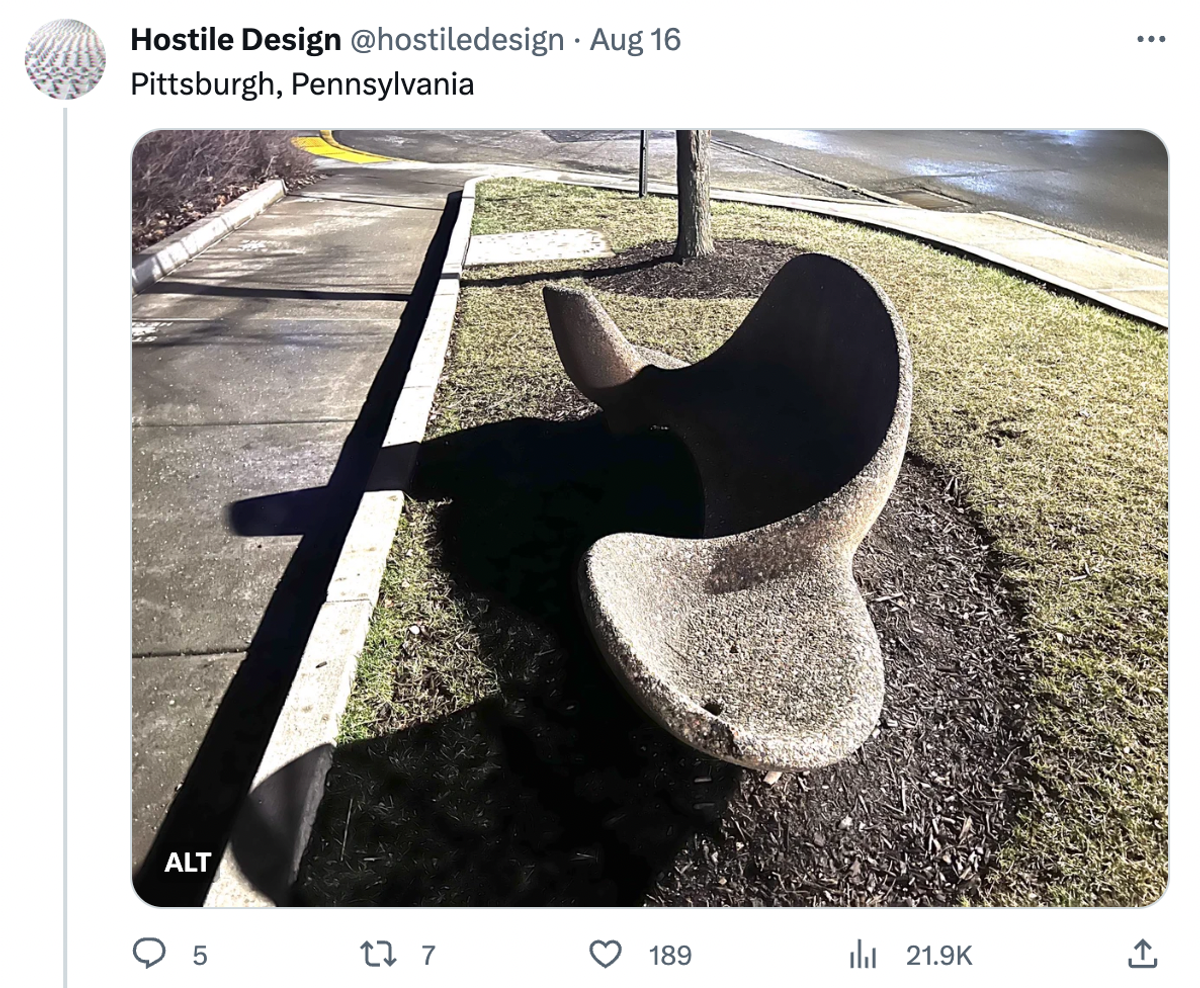1200x988 pixels.
Task: Click the 21.9K views count
Action: [939, 956]
